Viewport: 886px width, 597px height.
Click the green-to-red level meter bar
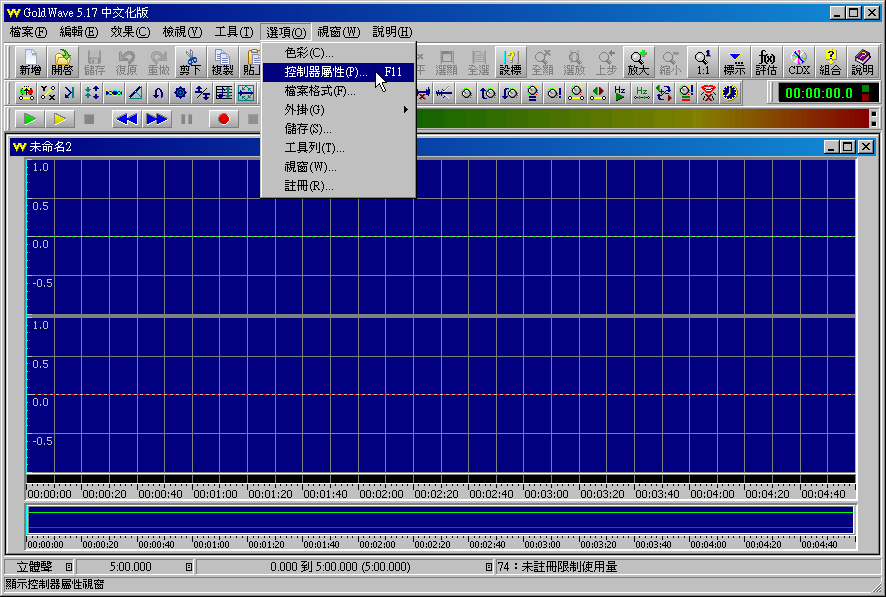(x=640, y=119)
